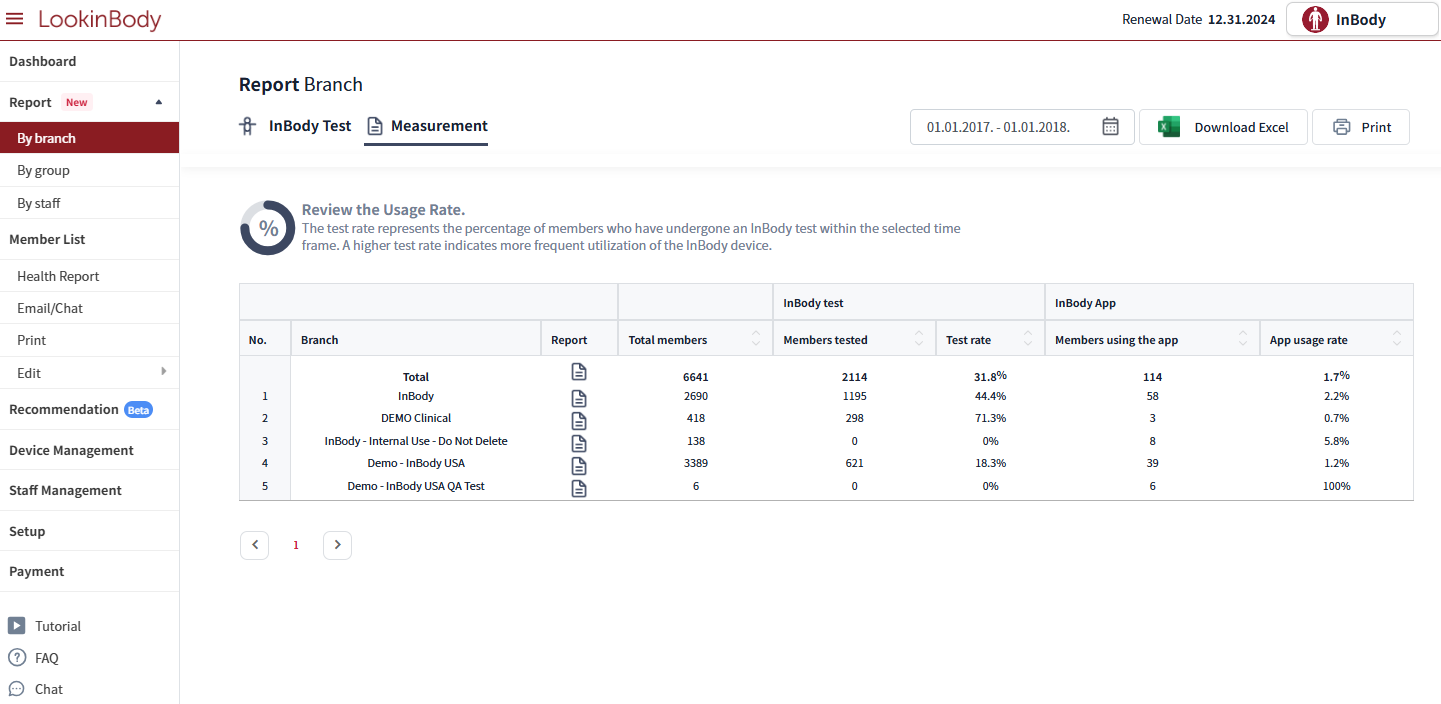
Task: Go to the previous page arrow
Action: coord(255,545)
